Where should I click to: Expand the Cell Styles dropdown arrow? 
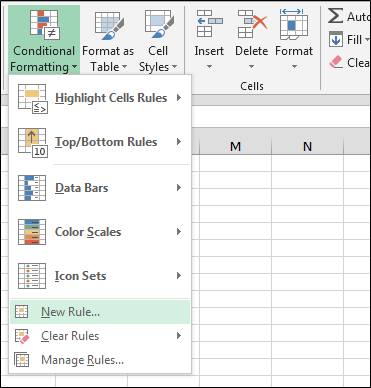pos(174,67)
